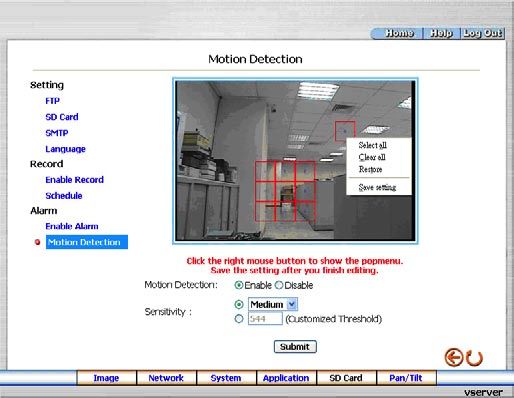Open the Network bottom tab
514x398 pixels.
coord(166,378)
